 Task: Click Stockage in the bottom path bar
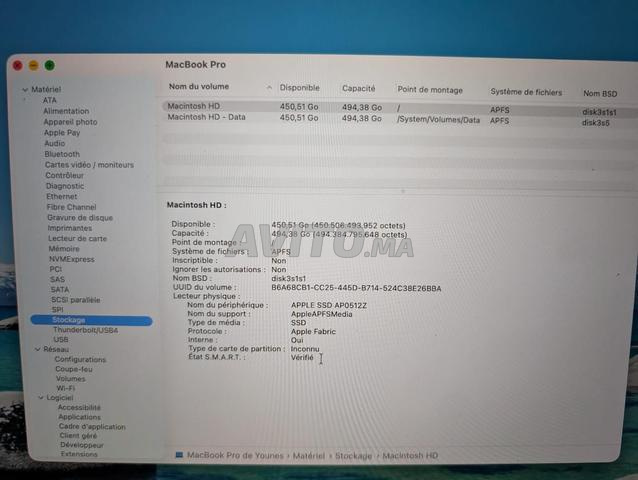pyautogui.click(x=353, y=456)
